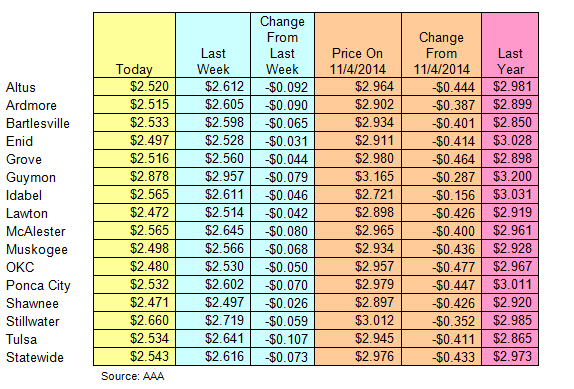Click the Source: AAA text
574x389 pixels.
pos(133,376)
